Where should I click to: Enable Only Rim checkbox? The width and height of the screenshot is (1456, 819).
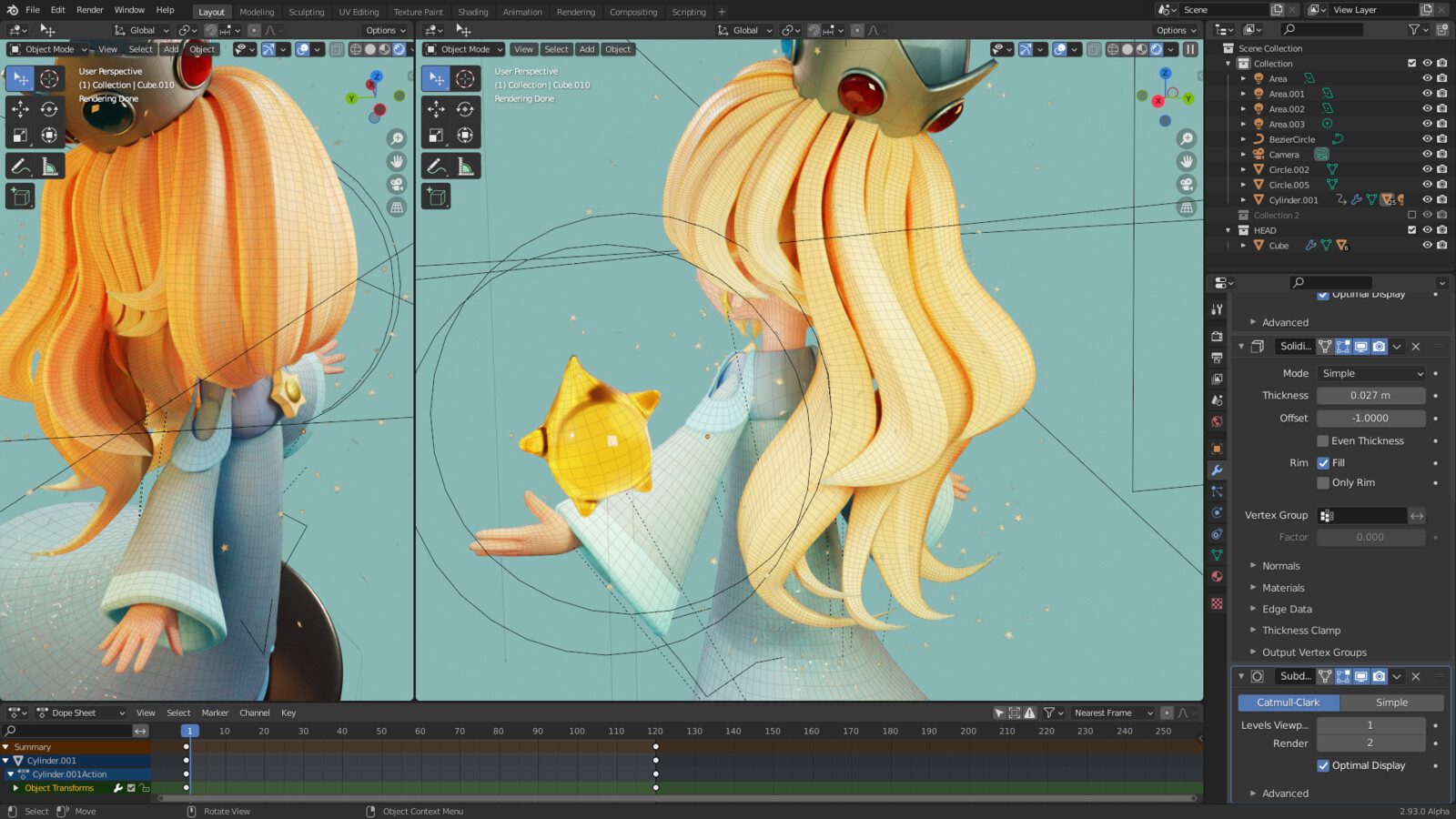1323,483
